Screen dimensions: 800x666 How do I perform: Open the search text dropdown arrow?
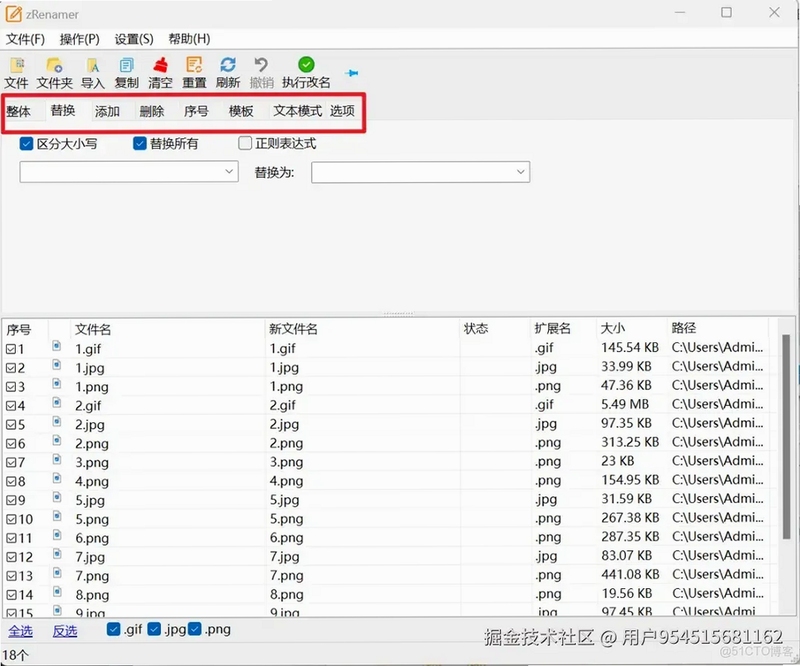(229, 171)
